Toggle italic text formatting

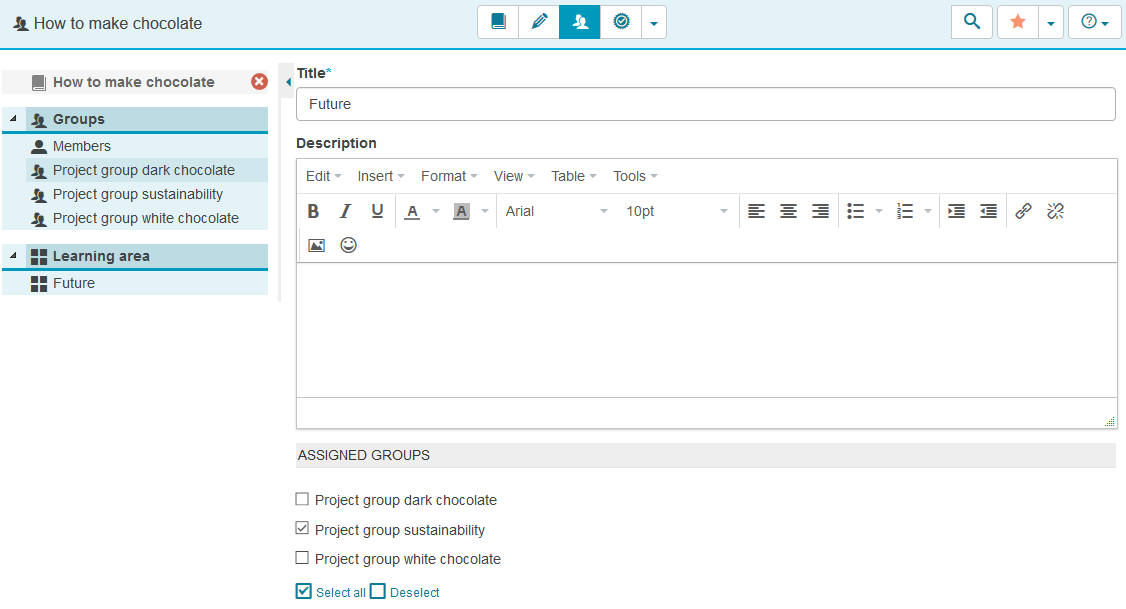[345, 211]
